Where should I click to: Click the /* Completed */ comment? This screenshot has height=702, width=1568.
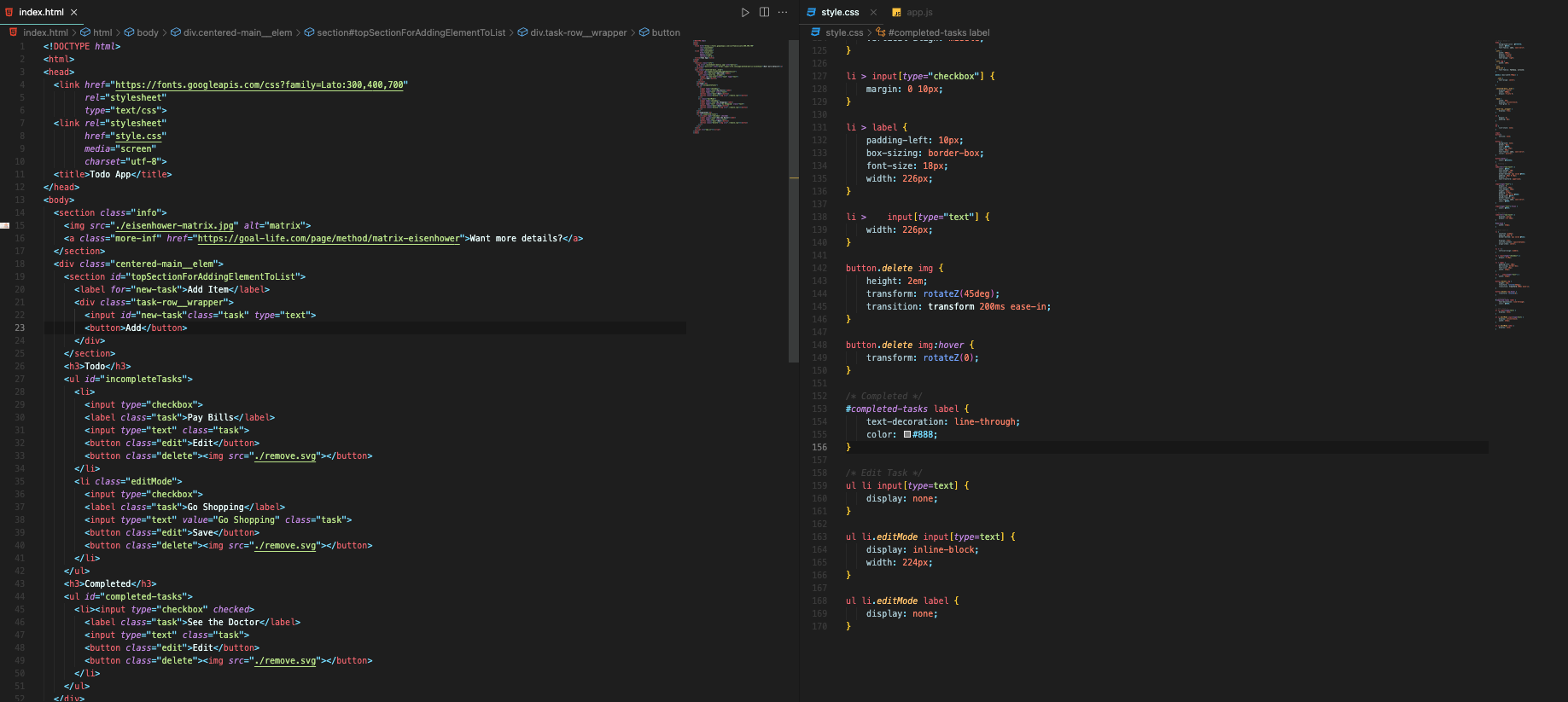coord(883,396)
